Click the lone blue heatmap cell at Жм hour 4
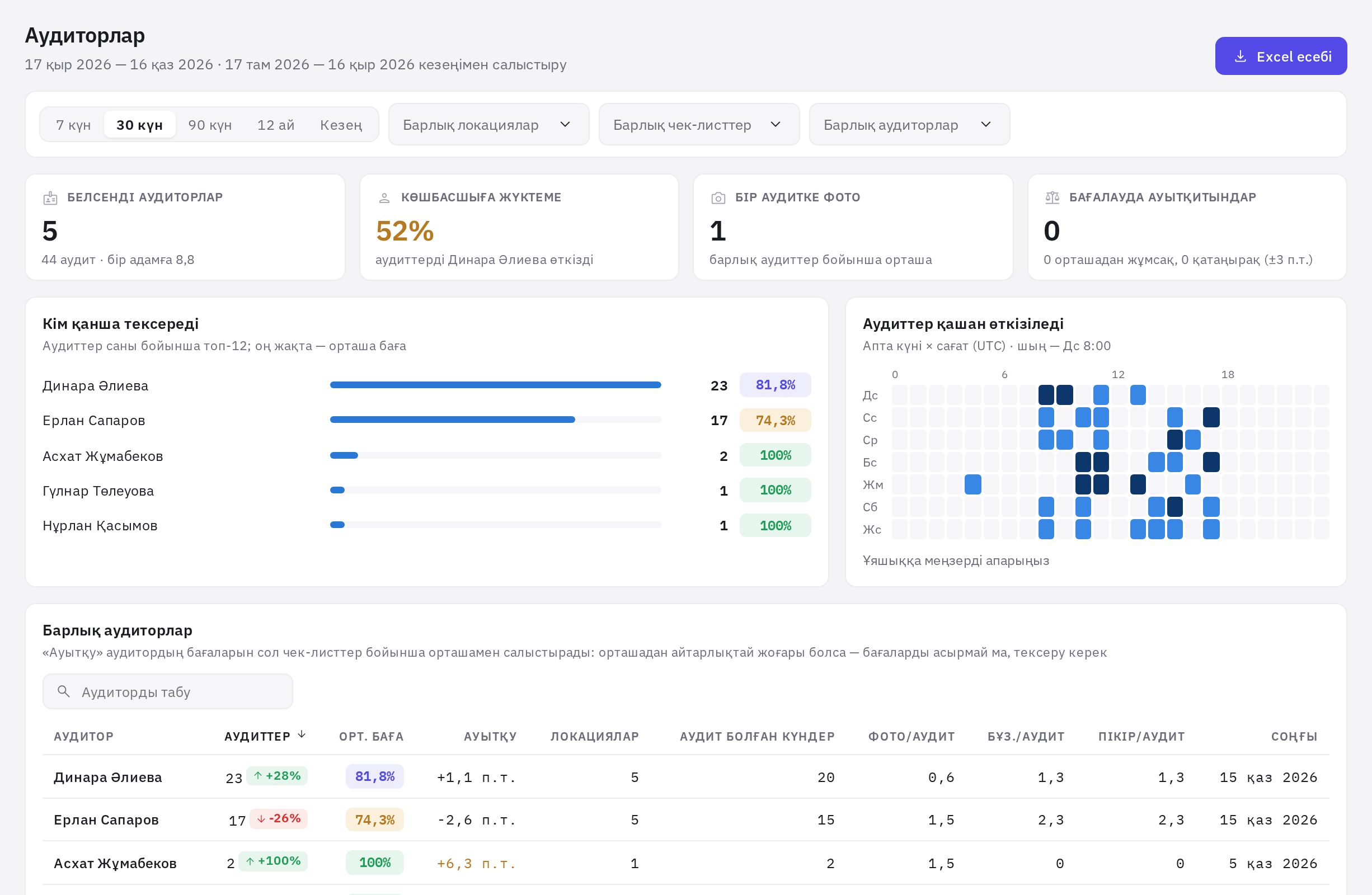 [x=972, y=484]
